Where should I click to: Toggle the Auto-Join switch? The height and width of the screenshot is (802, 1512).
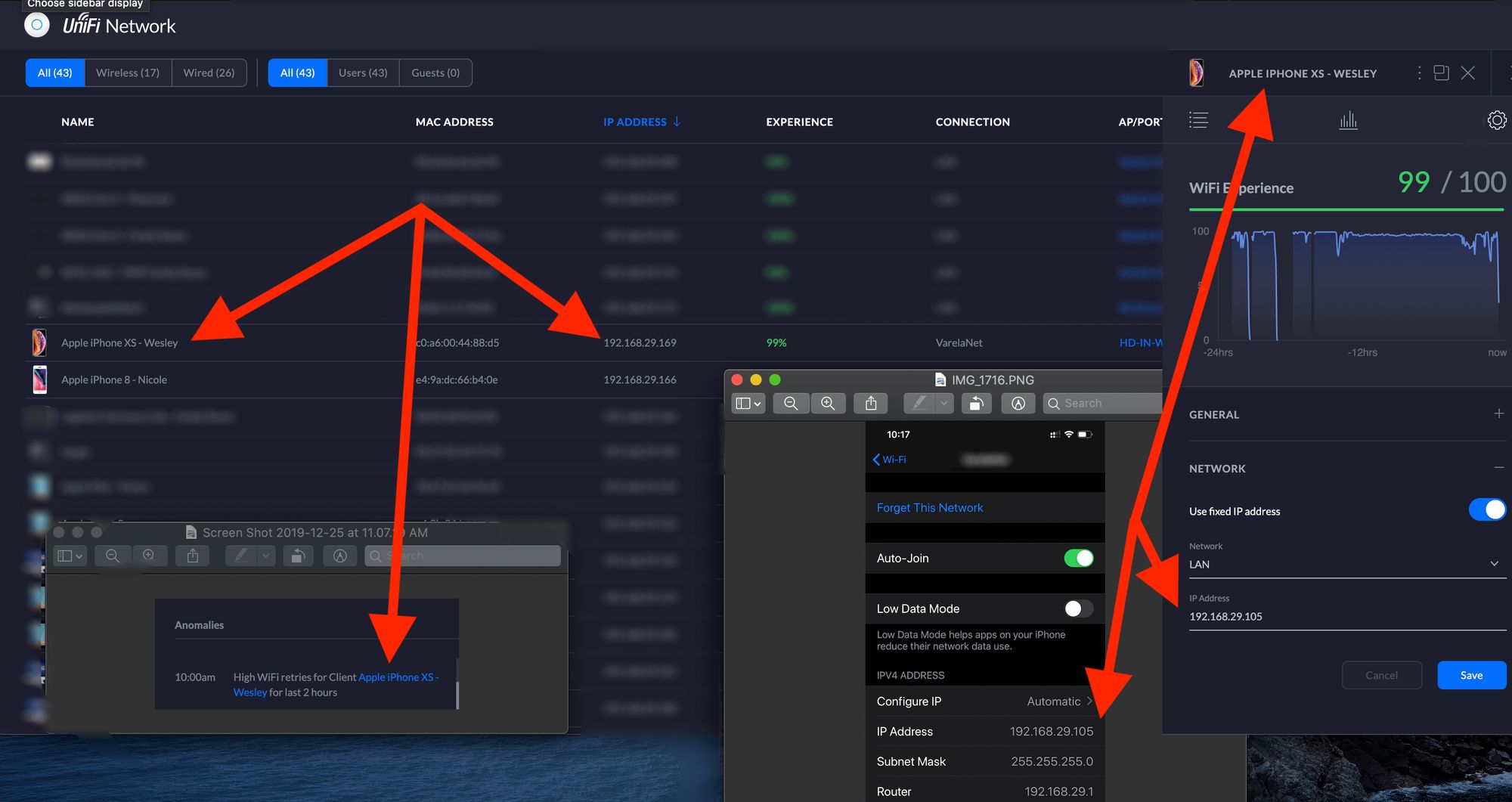point(1078,558)
